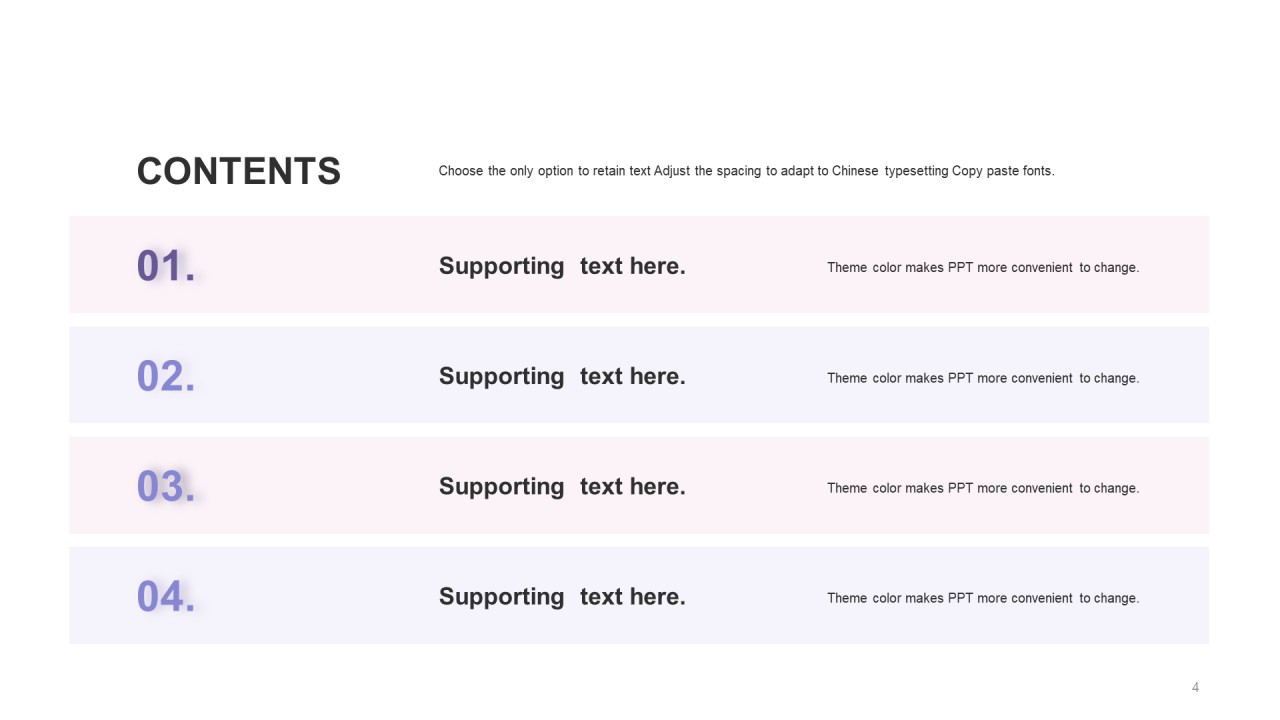
Task: Click the 03. number label
Action: (166, 486)
